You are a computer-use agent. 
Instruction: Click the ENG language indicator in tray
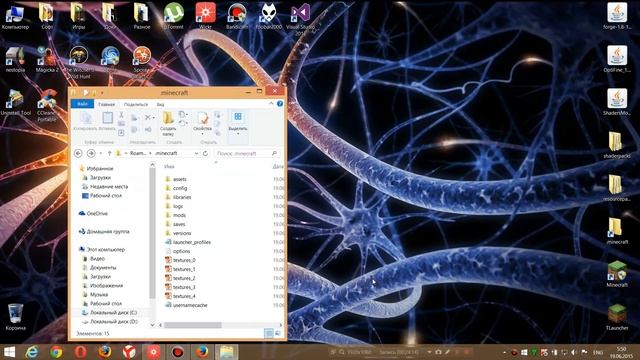coord(598,352)
